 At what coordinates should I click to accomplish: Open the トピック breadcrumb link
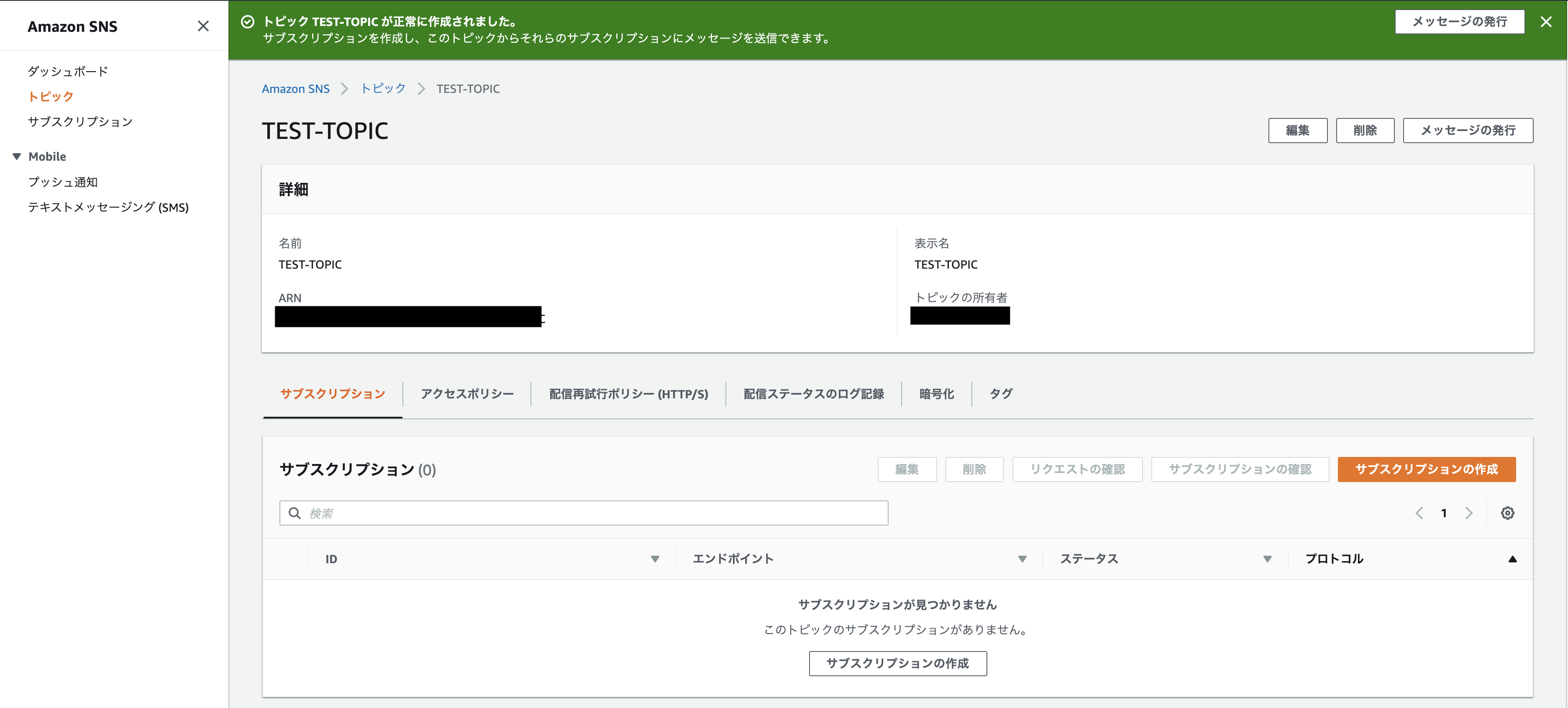(383, 89)
